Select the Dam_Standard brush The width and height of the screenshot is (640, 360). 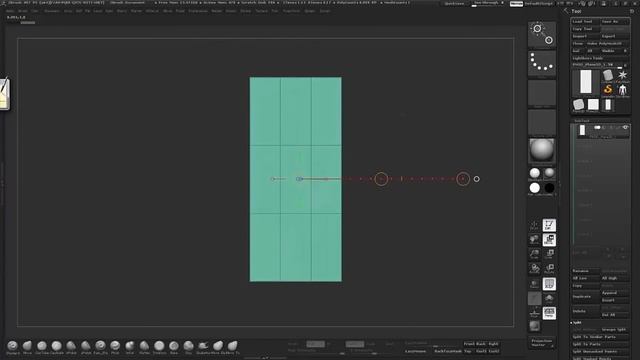click(100, 347)
